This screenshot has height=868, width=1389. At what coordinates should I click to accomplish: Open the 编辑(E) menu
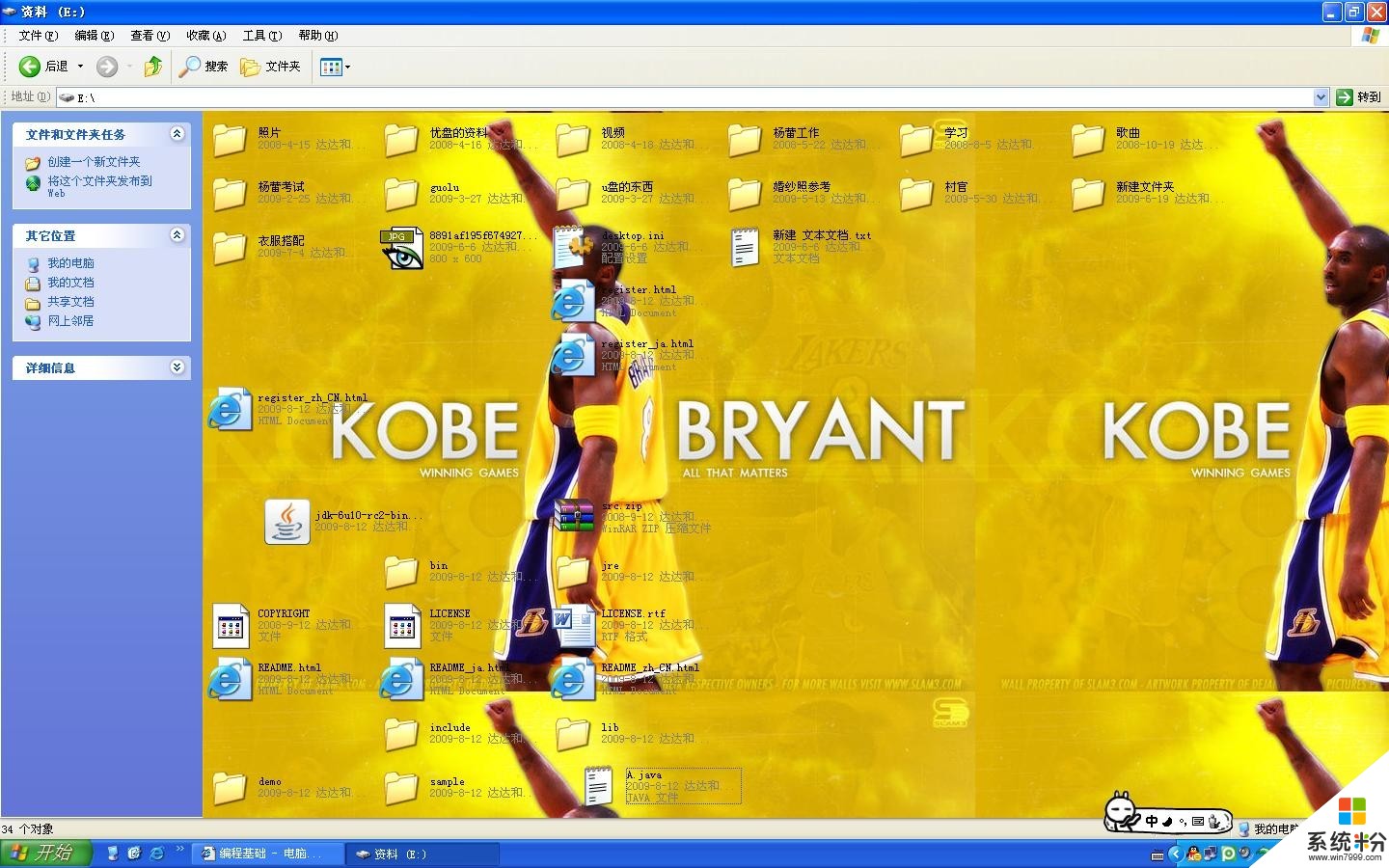pos(95,36)
